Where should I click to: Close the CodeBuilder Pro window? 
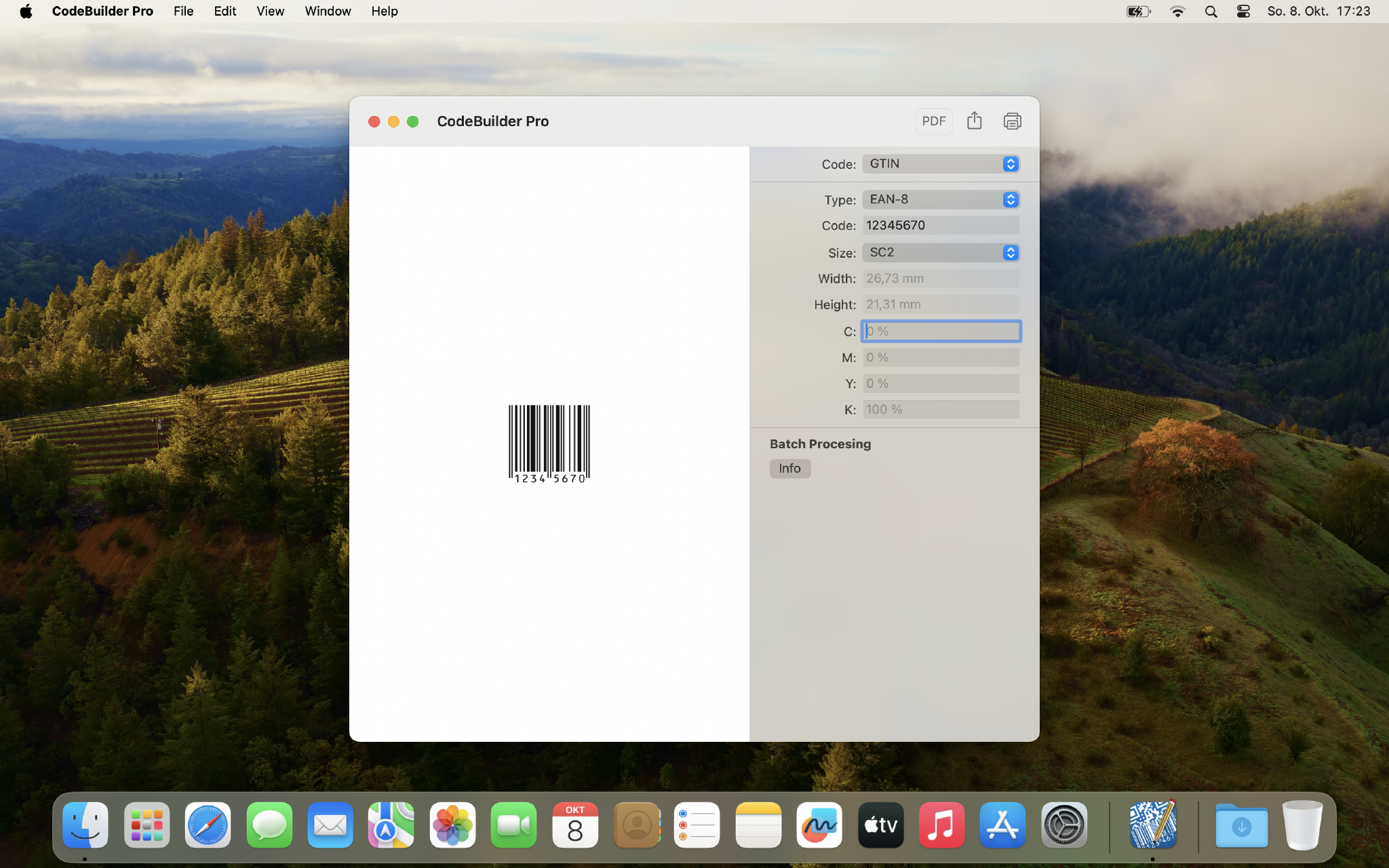tap(374, 121)
